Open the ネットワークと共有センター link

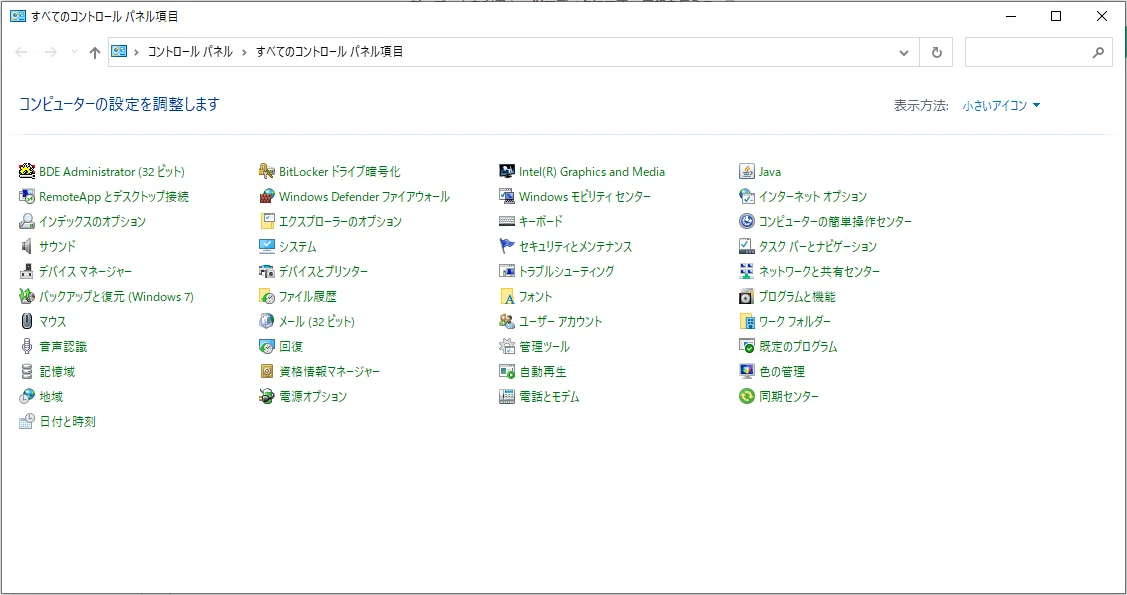pyautogui.click(x=819, y=272)
